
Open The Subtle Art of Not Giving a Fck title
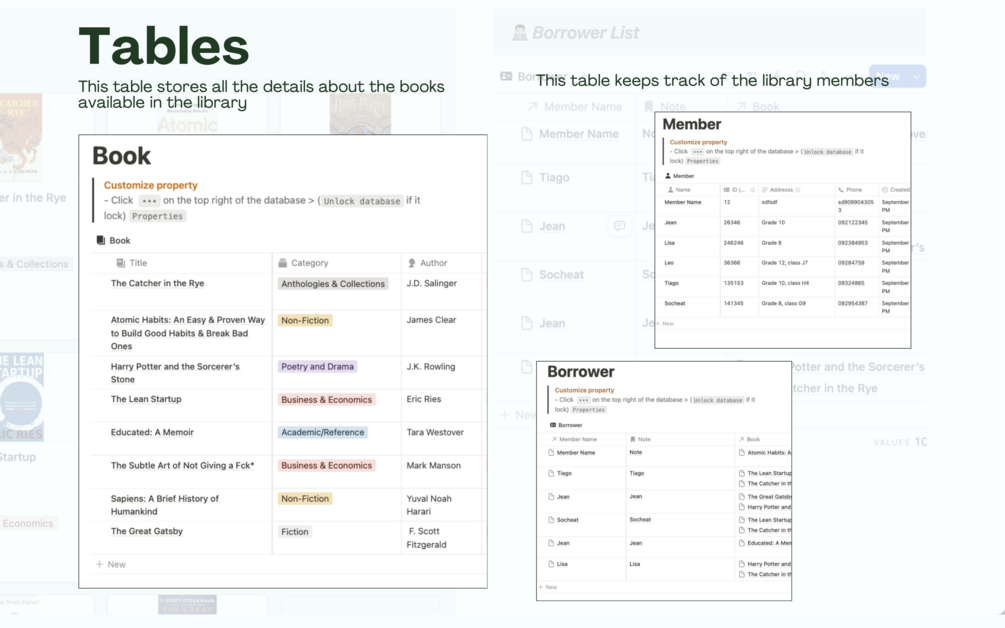pyautogui.click(x=183, y=466)
